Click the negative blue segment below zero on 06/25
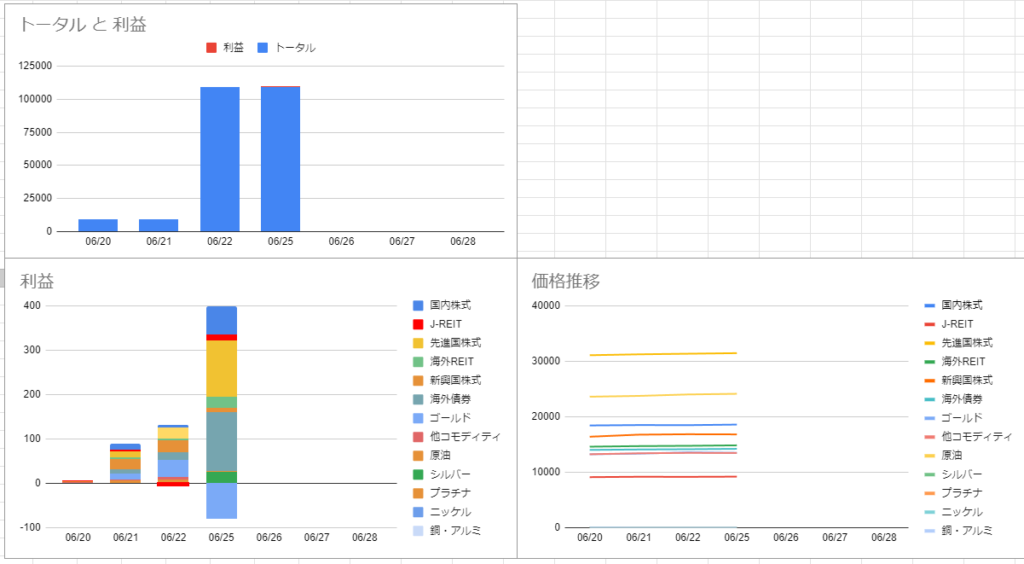 [222, 500]
